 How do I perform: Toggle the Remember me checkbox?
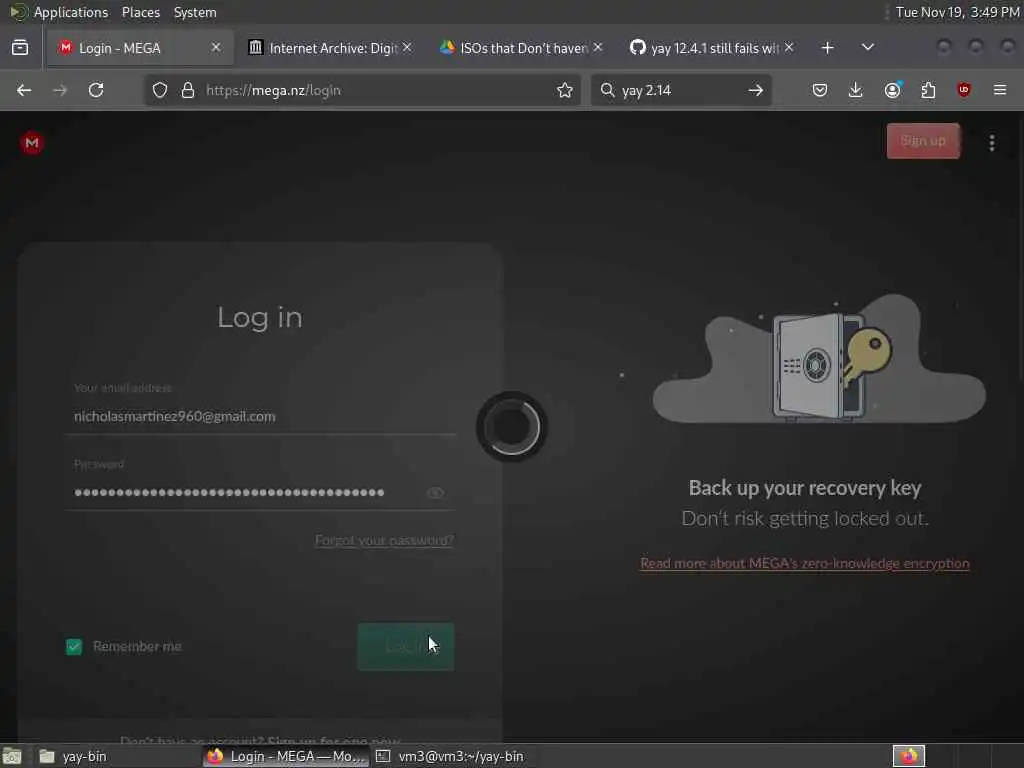click(74, 647)
